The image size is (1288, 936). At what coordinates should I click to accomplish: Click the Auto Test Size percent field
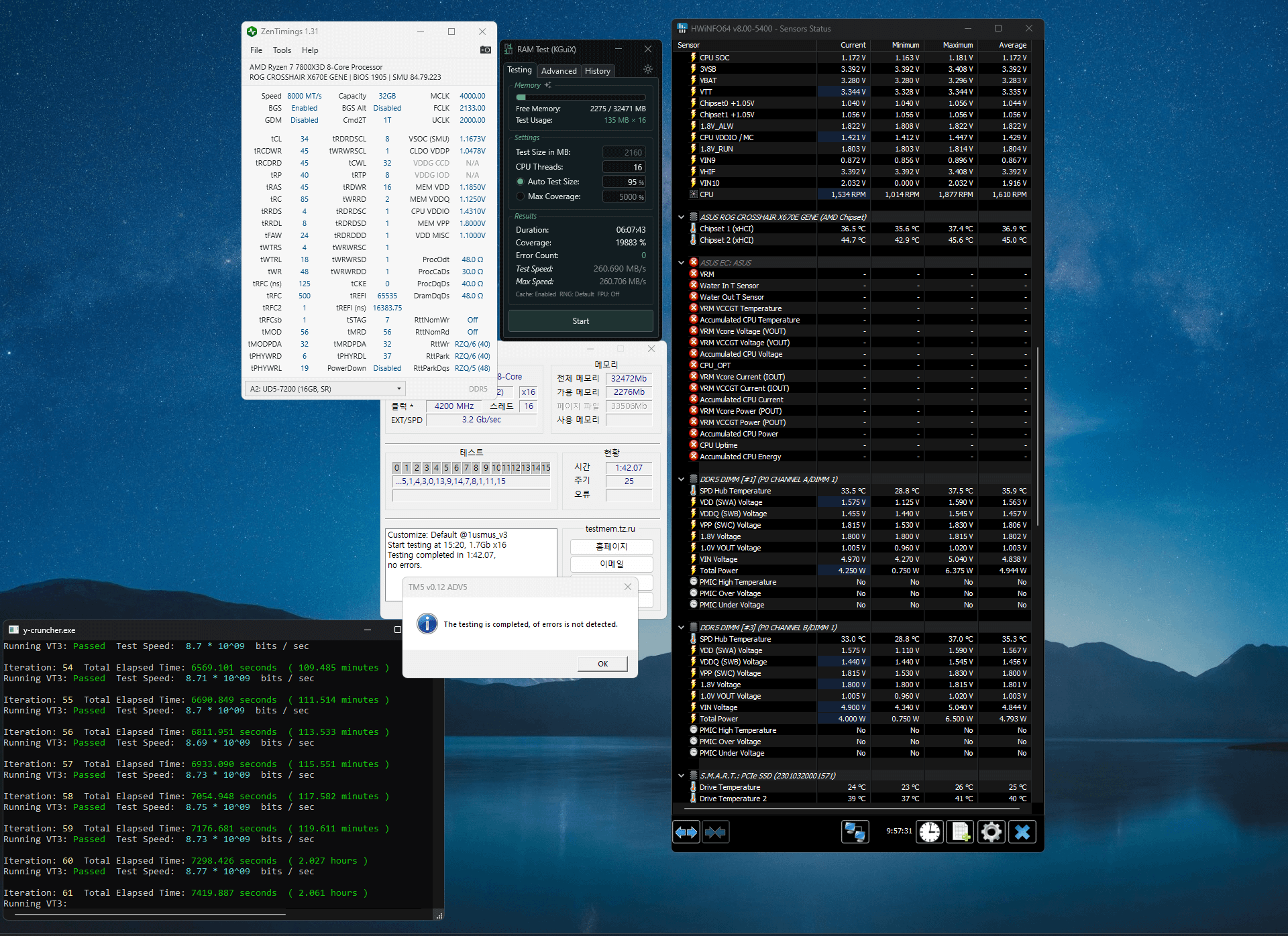coord(624,182)
